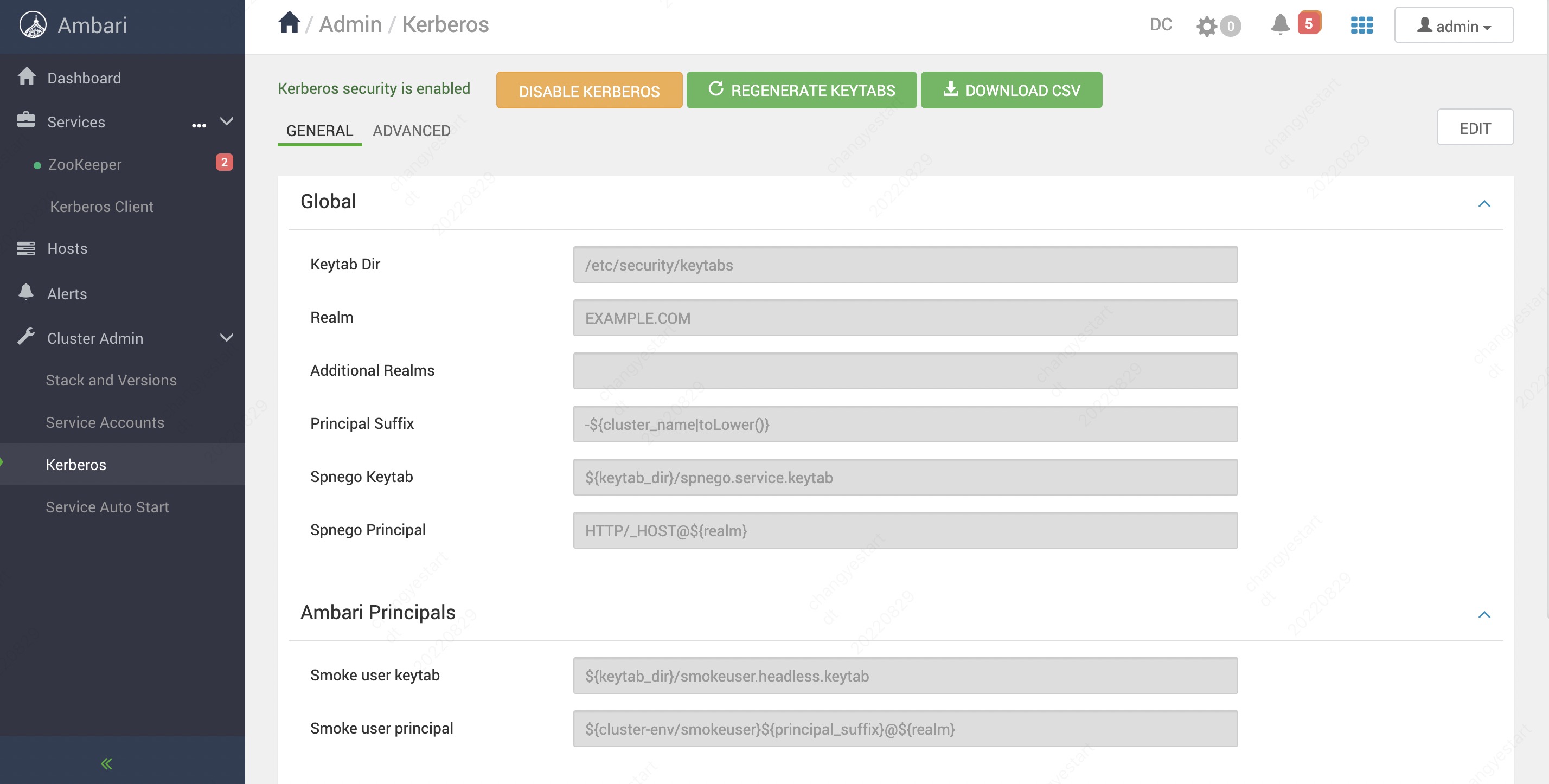Click the Regenerate Keytabs button
The height and width of the screenshot is (784, 1549).
click(x=801, y=91)
